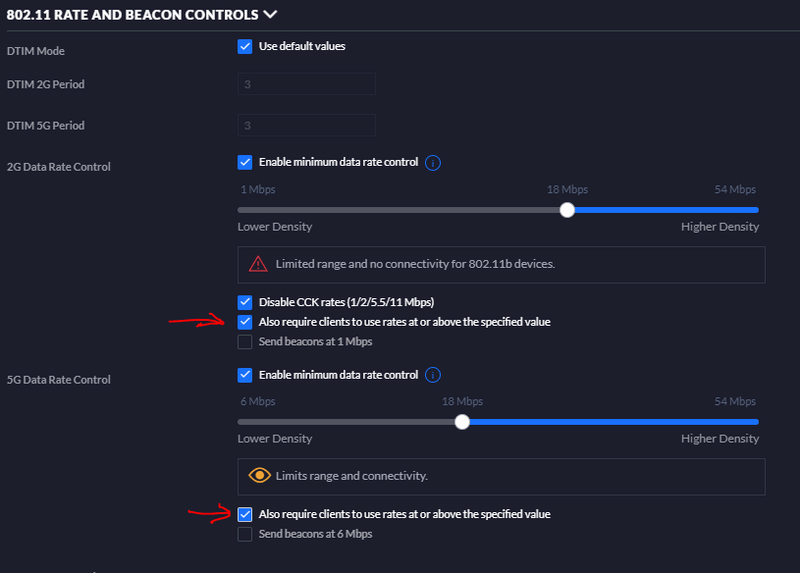Screen dimensions: 800x573
Task: Click the 2G data rate slider handle
Action: 567,210
